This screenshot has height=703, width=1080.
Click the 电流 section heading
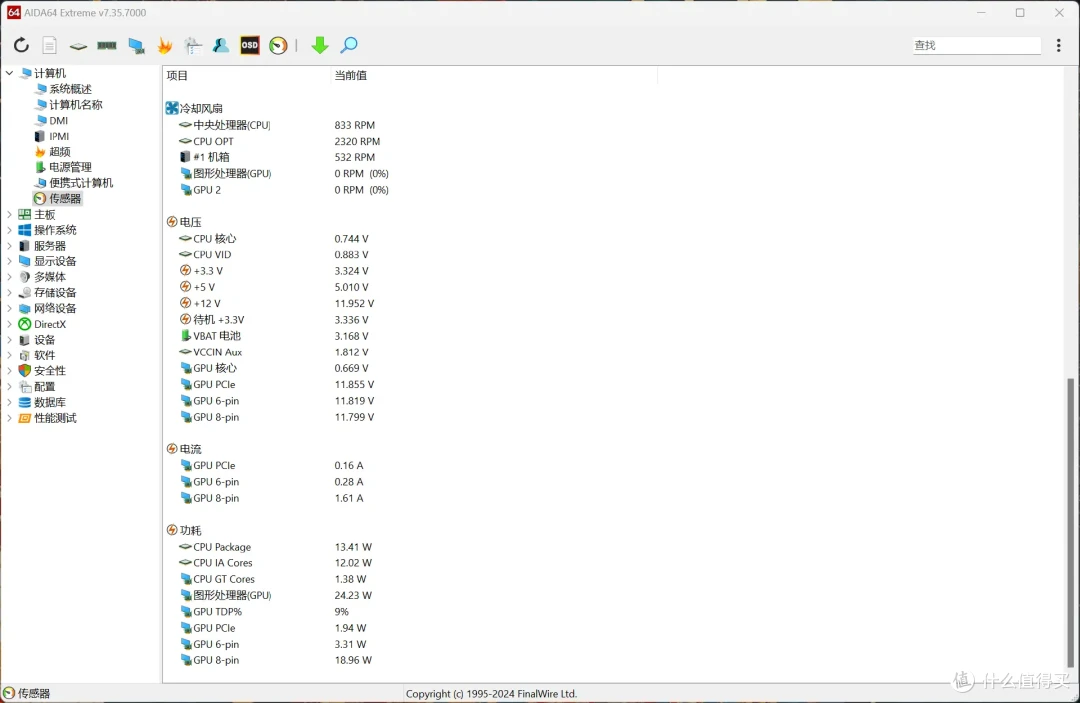[x=190, y=450]
